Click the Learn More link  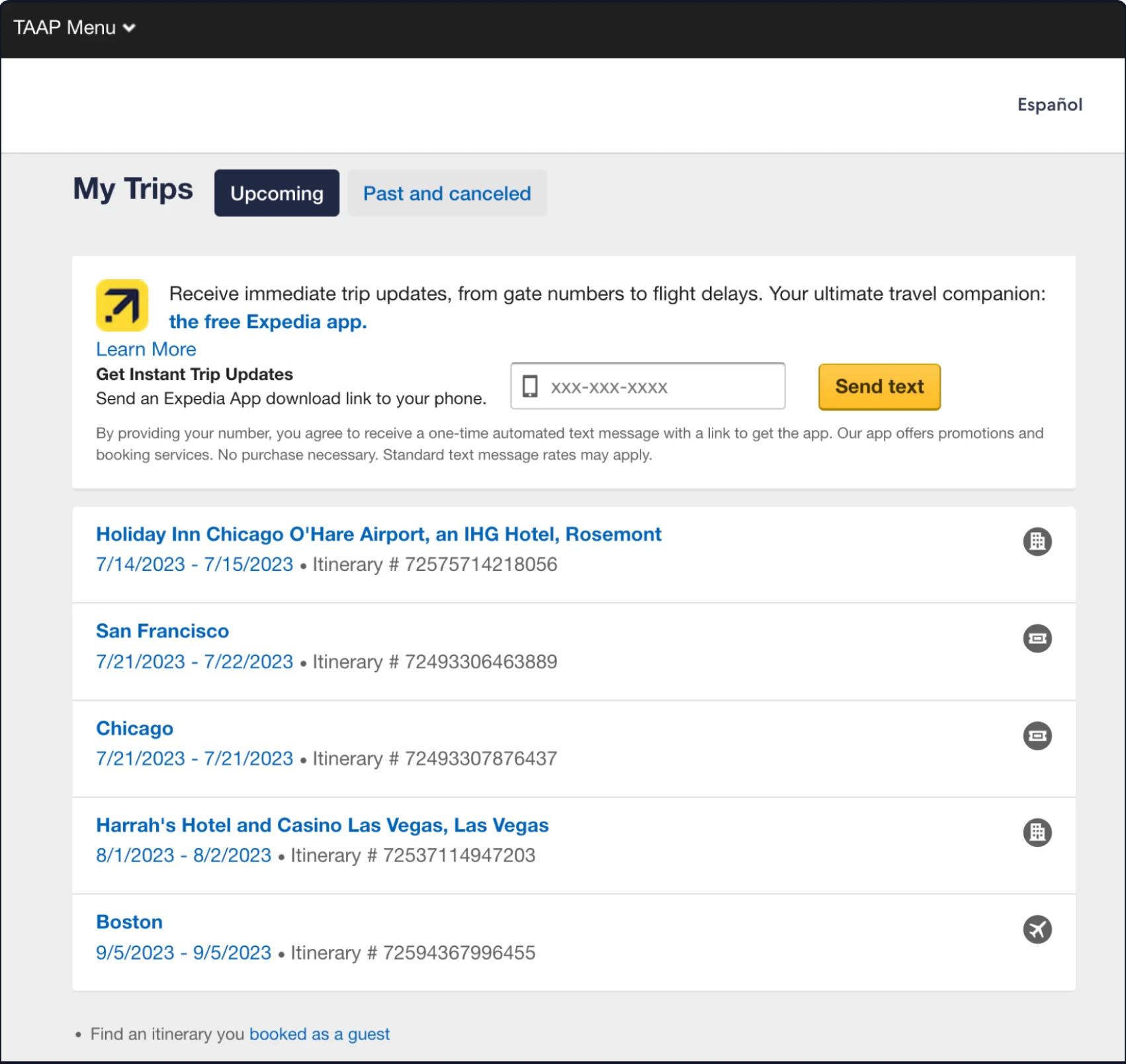[x=146, y=349]
